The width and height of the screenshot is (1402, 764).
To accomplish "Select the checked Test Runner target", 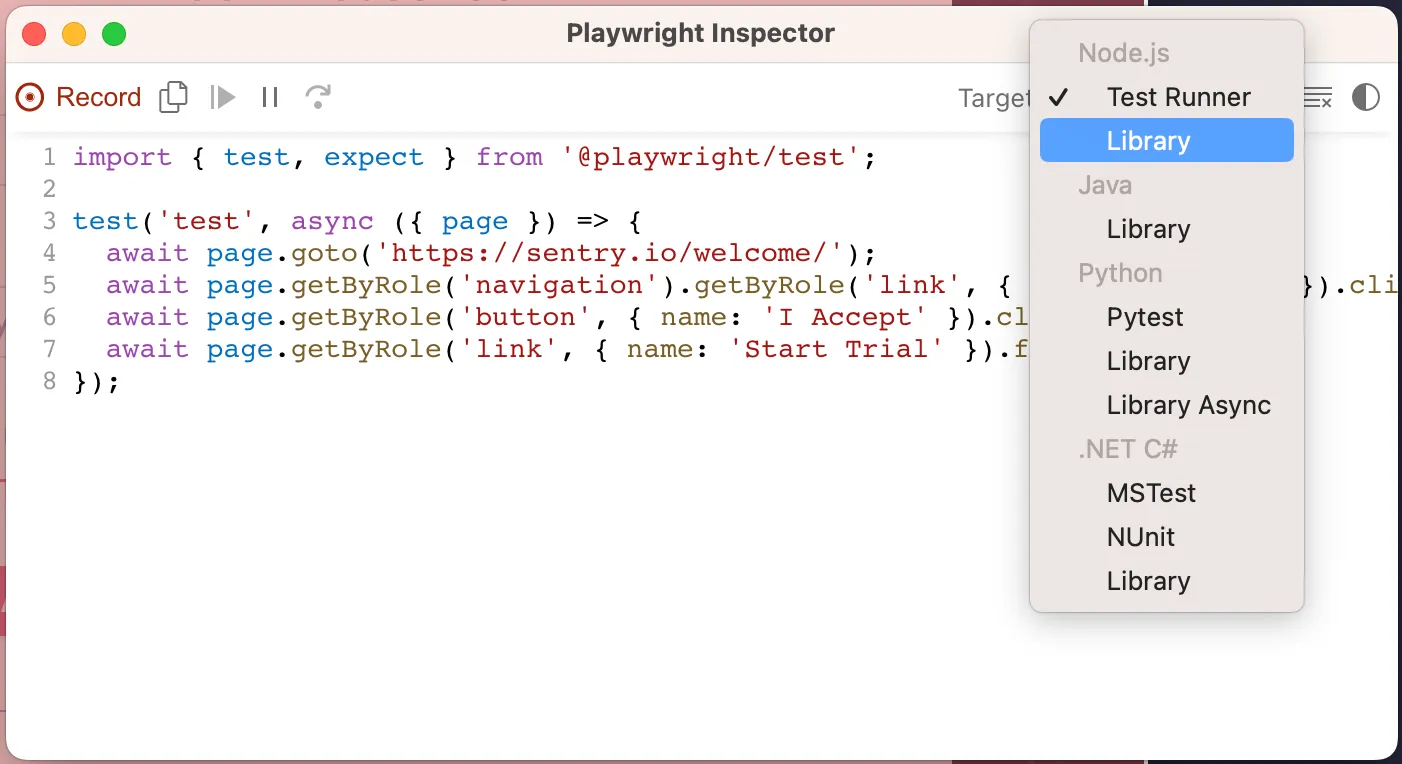I will click(x=1179, y=96).
